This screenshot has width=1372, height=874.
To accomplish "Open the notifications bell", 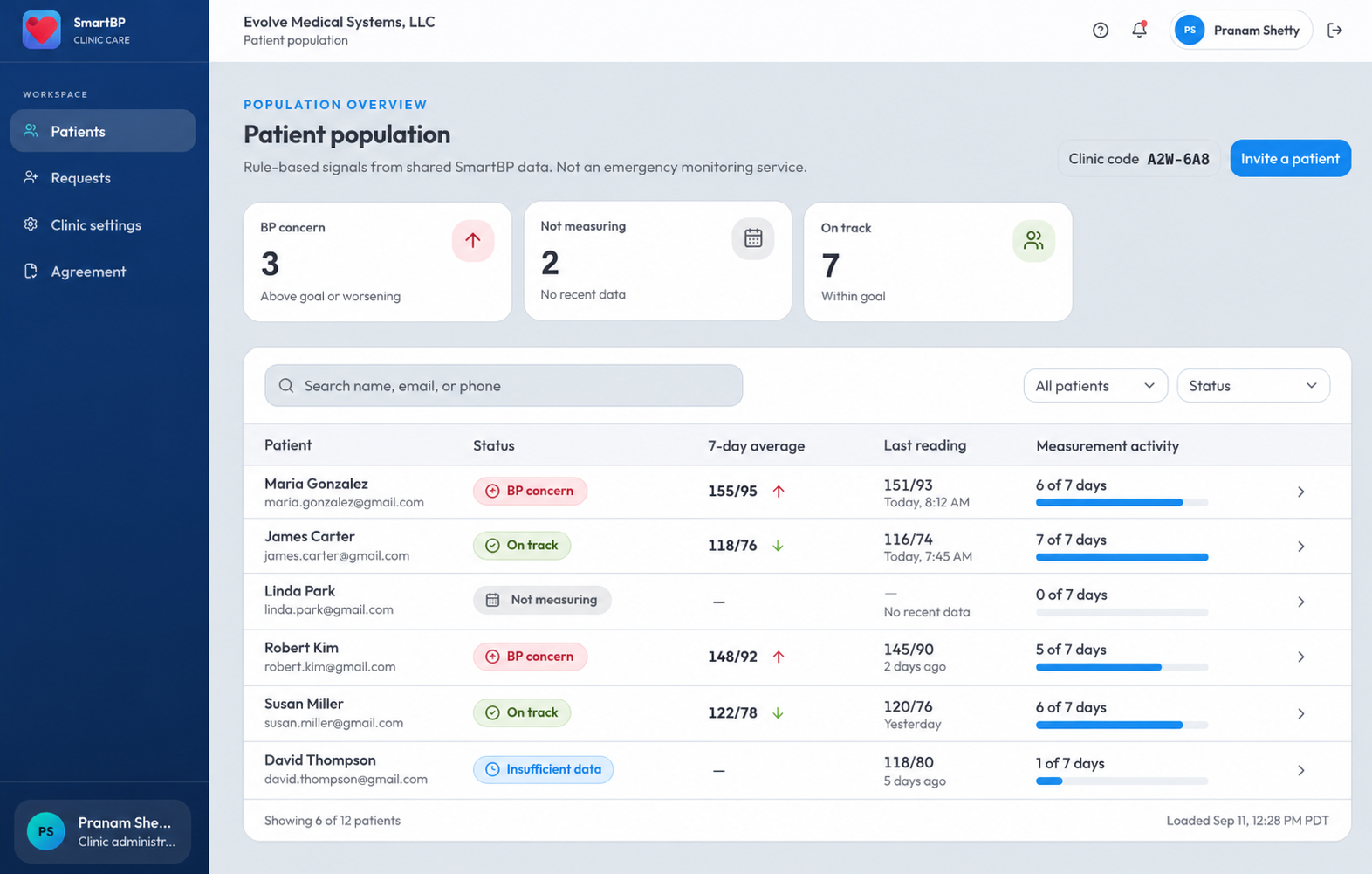I will point(1139,30).
